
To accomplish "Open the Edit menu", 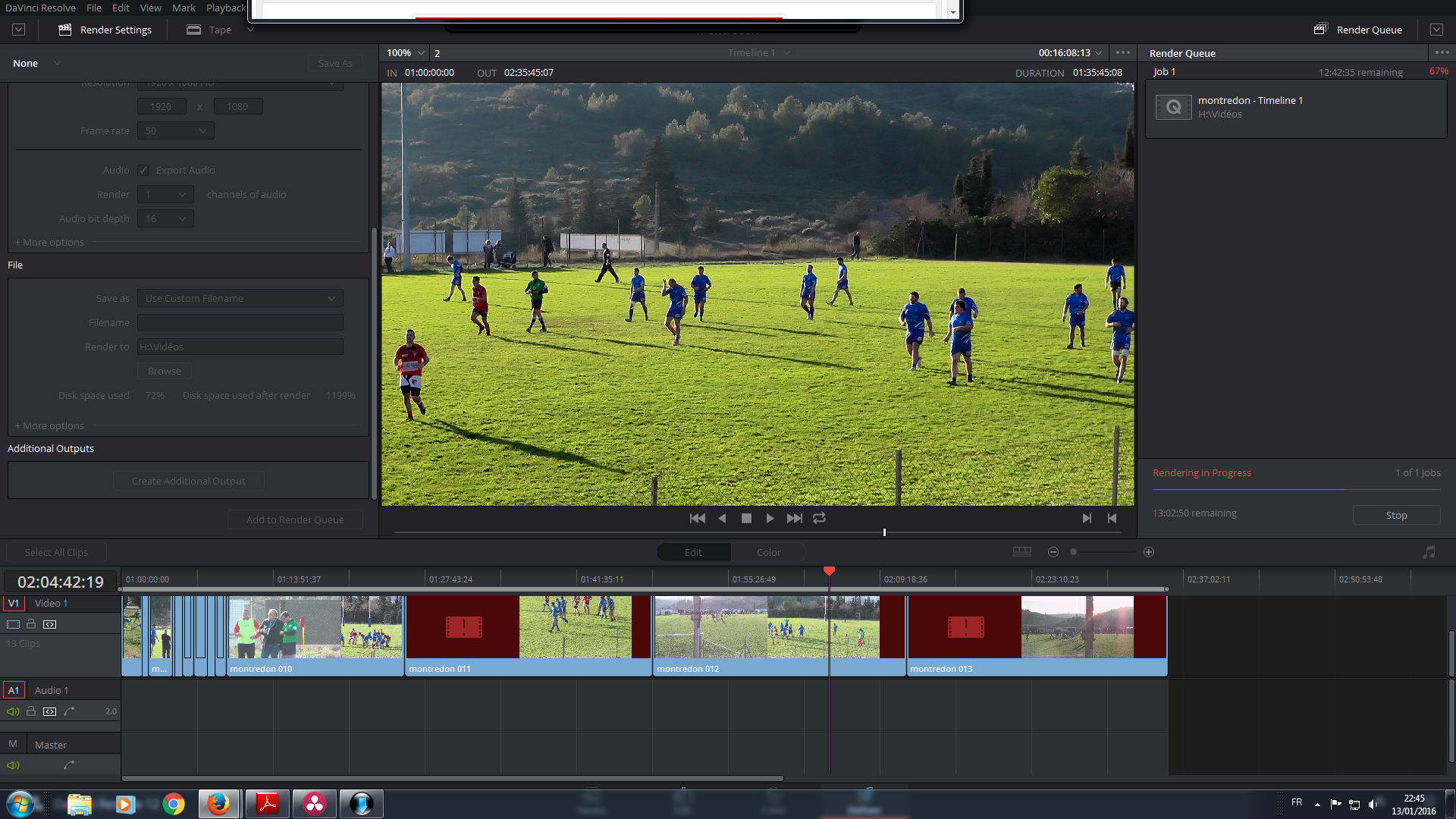I will [121, 8].
